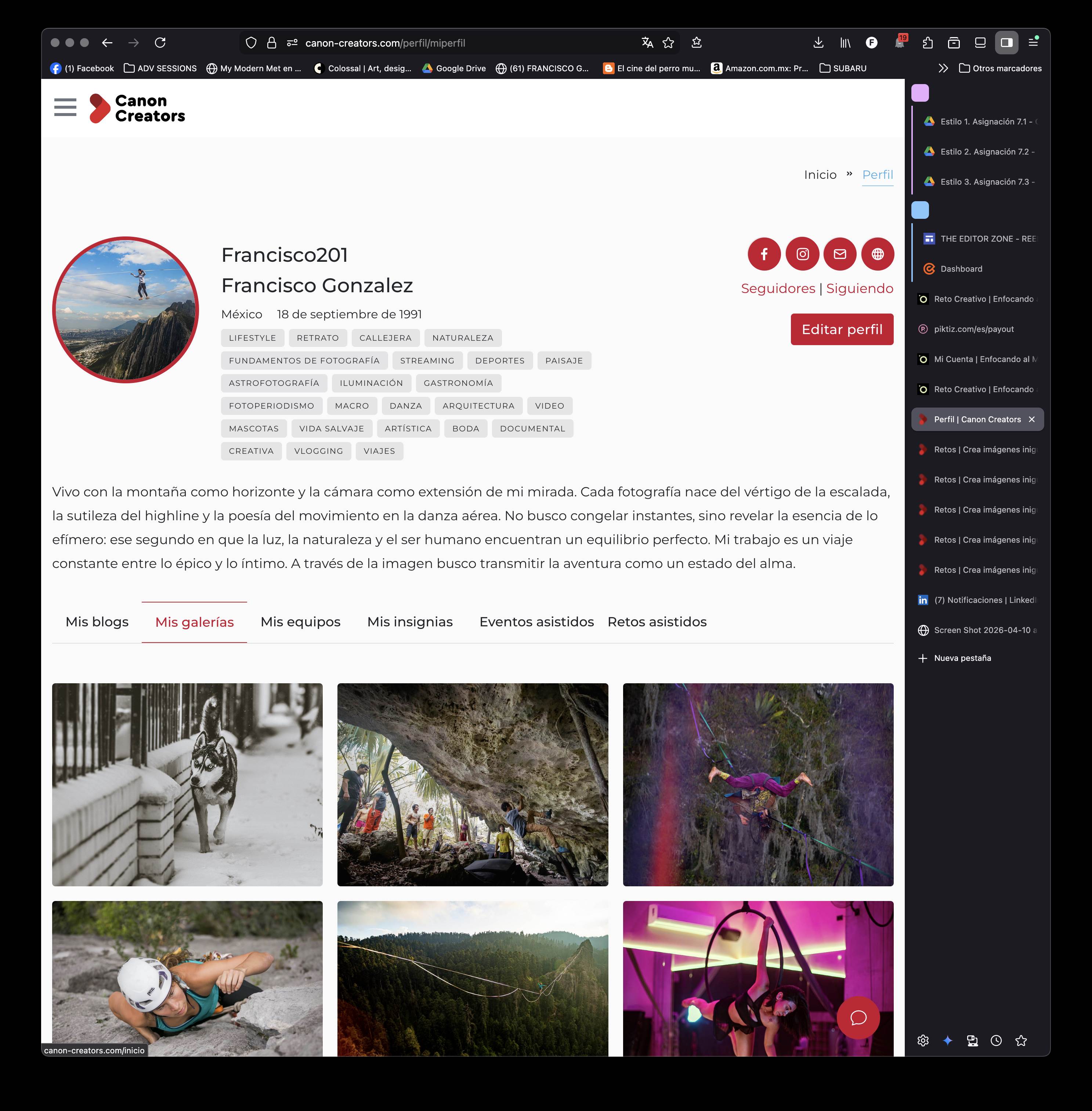This screenshot has width=1092, height=1111.
Task: Open the Otros marcadores folder
Action: click(1000, 68)
